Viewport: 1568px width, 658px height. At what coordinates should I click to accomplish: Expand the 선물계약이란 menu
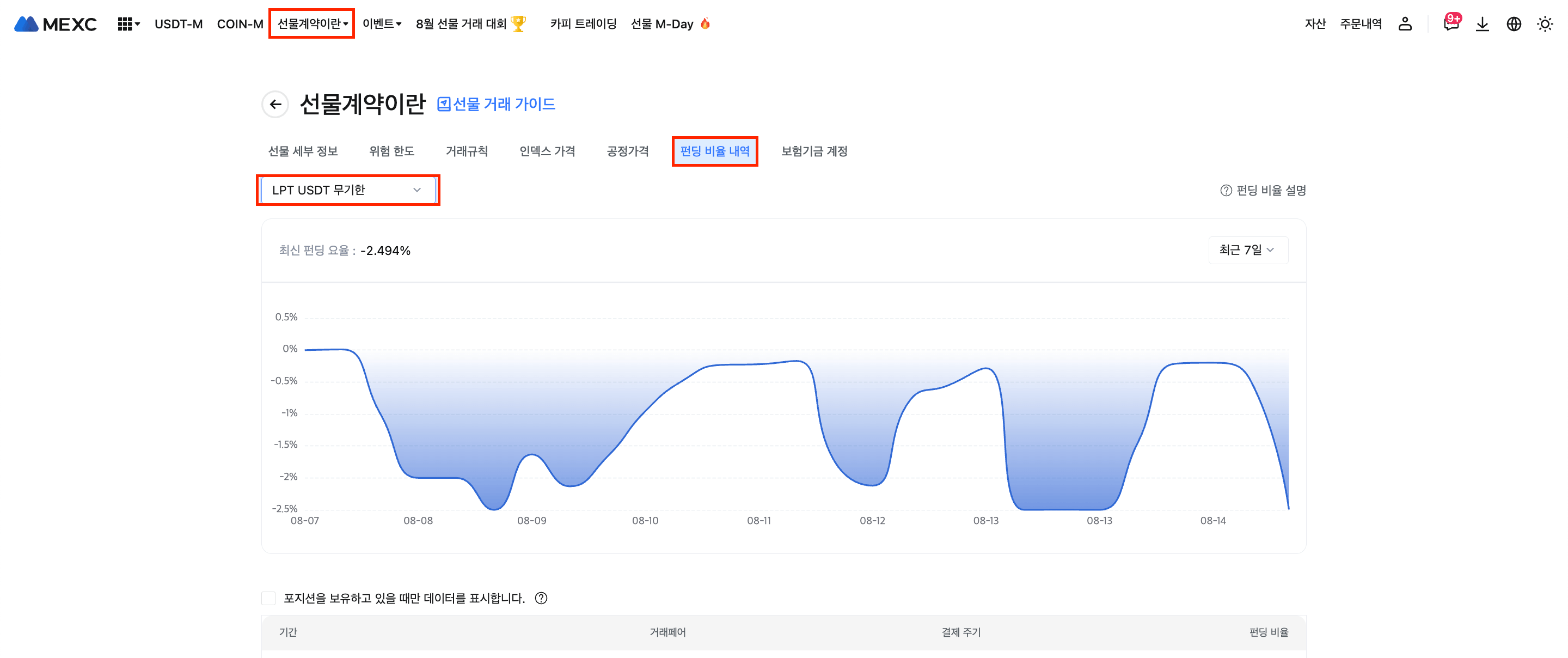(311, 25)
